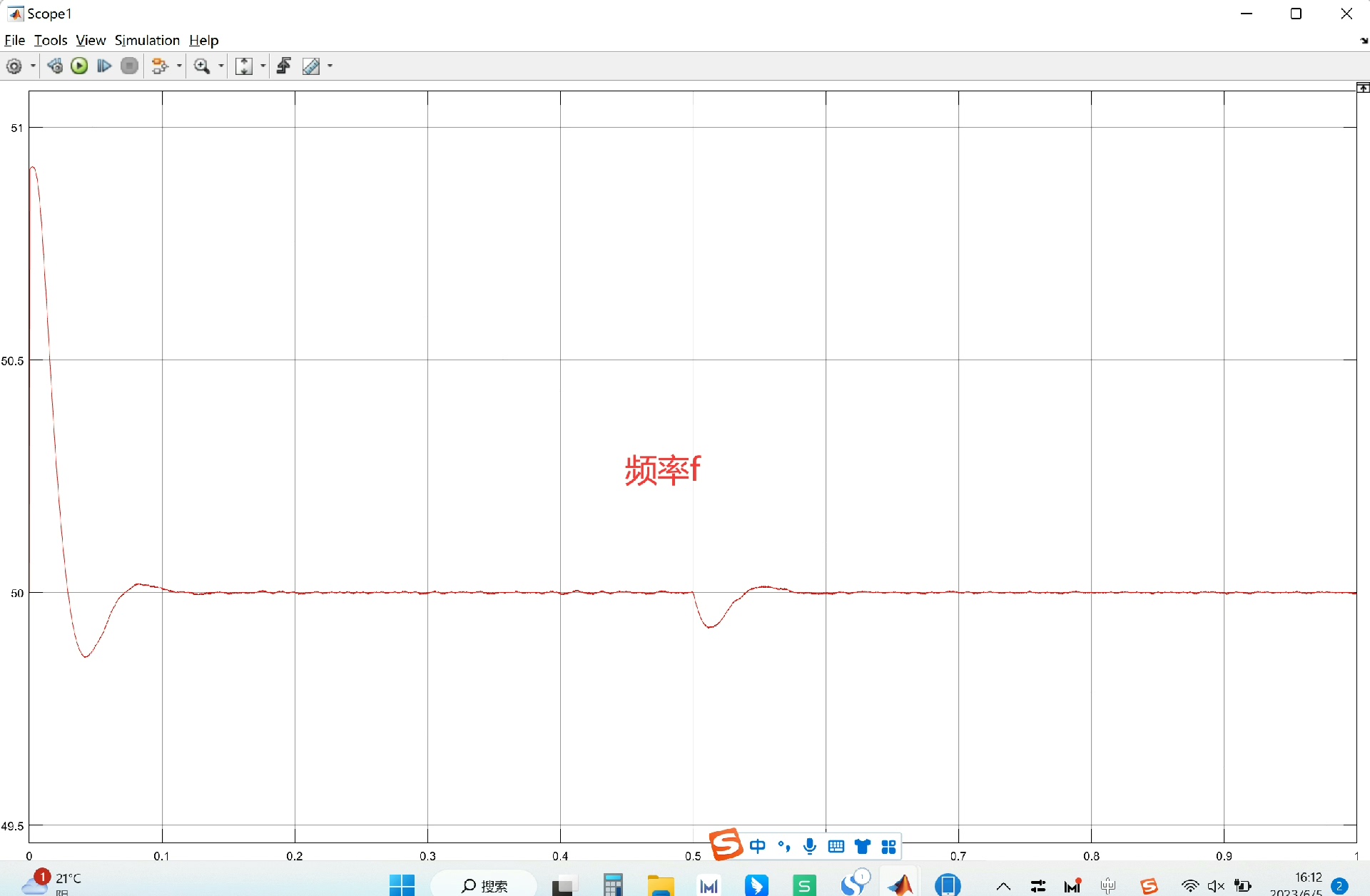1370x896 pixels.
Task: Click the toolbar dock arrow at top right
Action: click(x=1364, y=41)
